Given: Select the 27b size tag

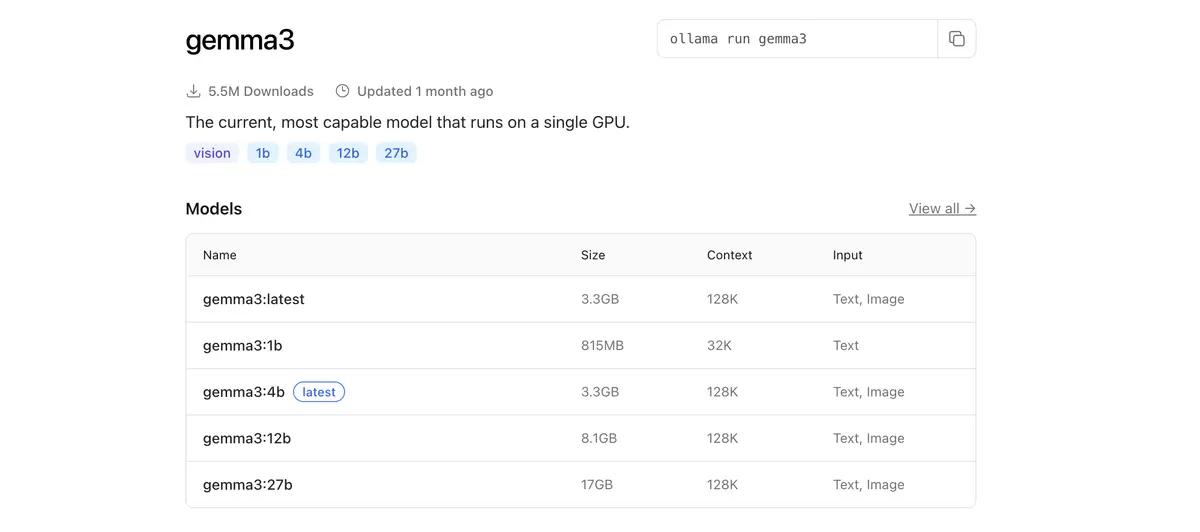Looking at the screenshot, I should tap(396, 153).
